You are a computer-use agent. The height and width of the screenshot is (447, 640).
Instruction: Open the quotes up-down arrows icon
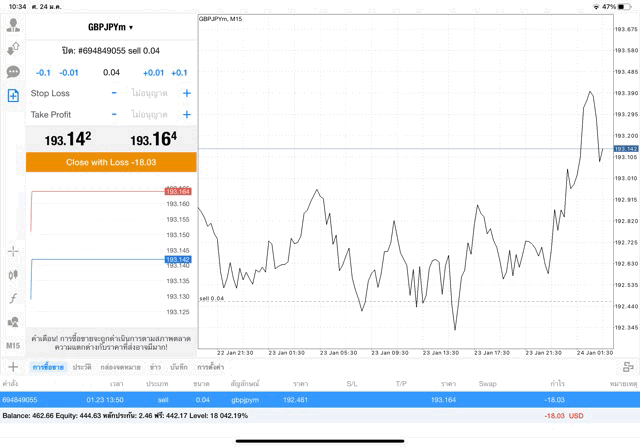click(13, 48)
